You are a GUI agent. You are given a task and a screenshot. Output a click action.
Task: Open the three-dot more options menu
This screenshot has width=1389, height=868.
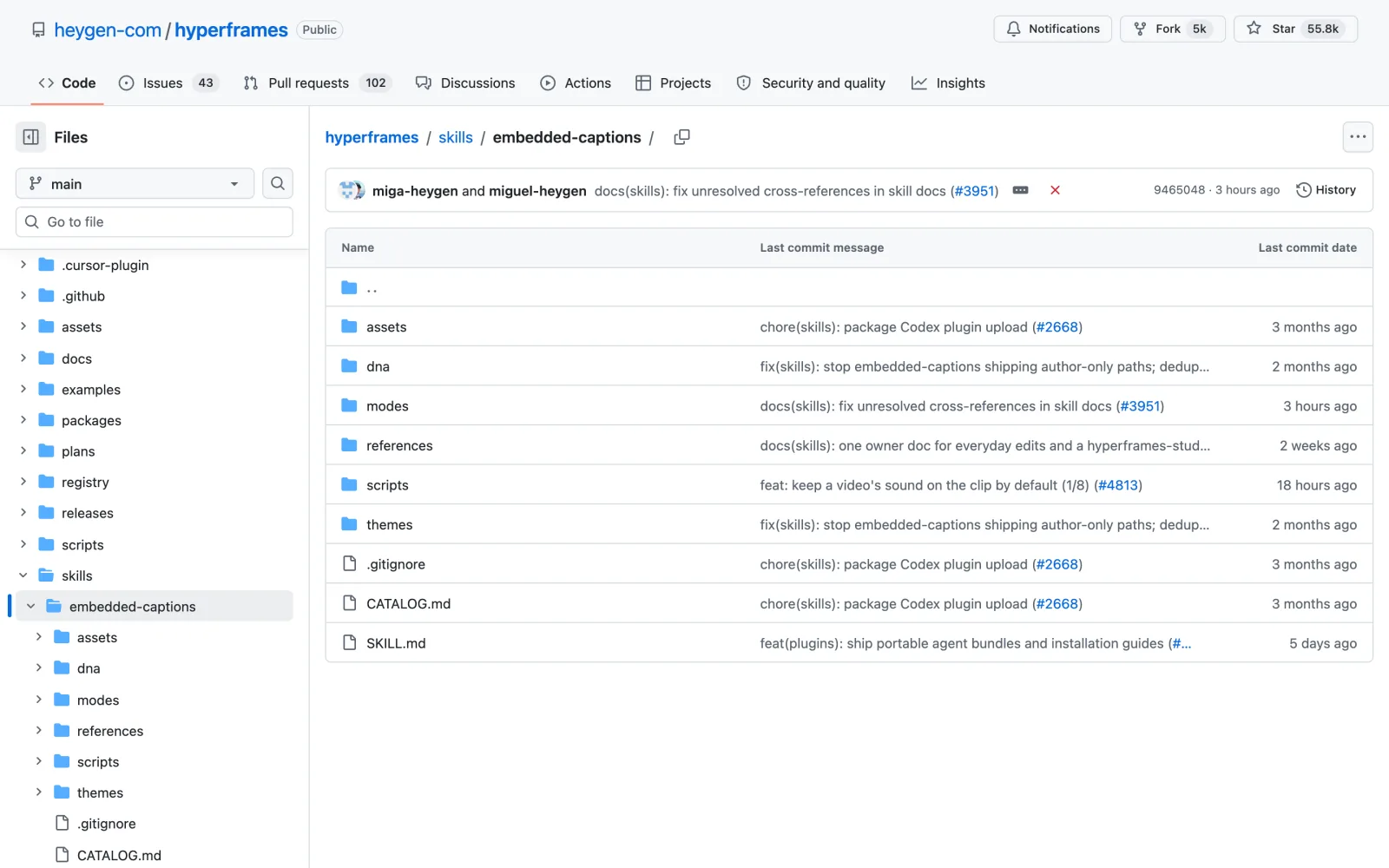pyautogui.click(x=1358, y=137)
